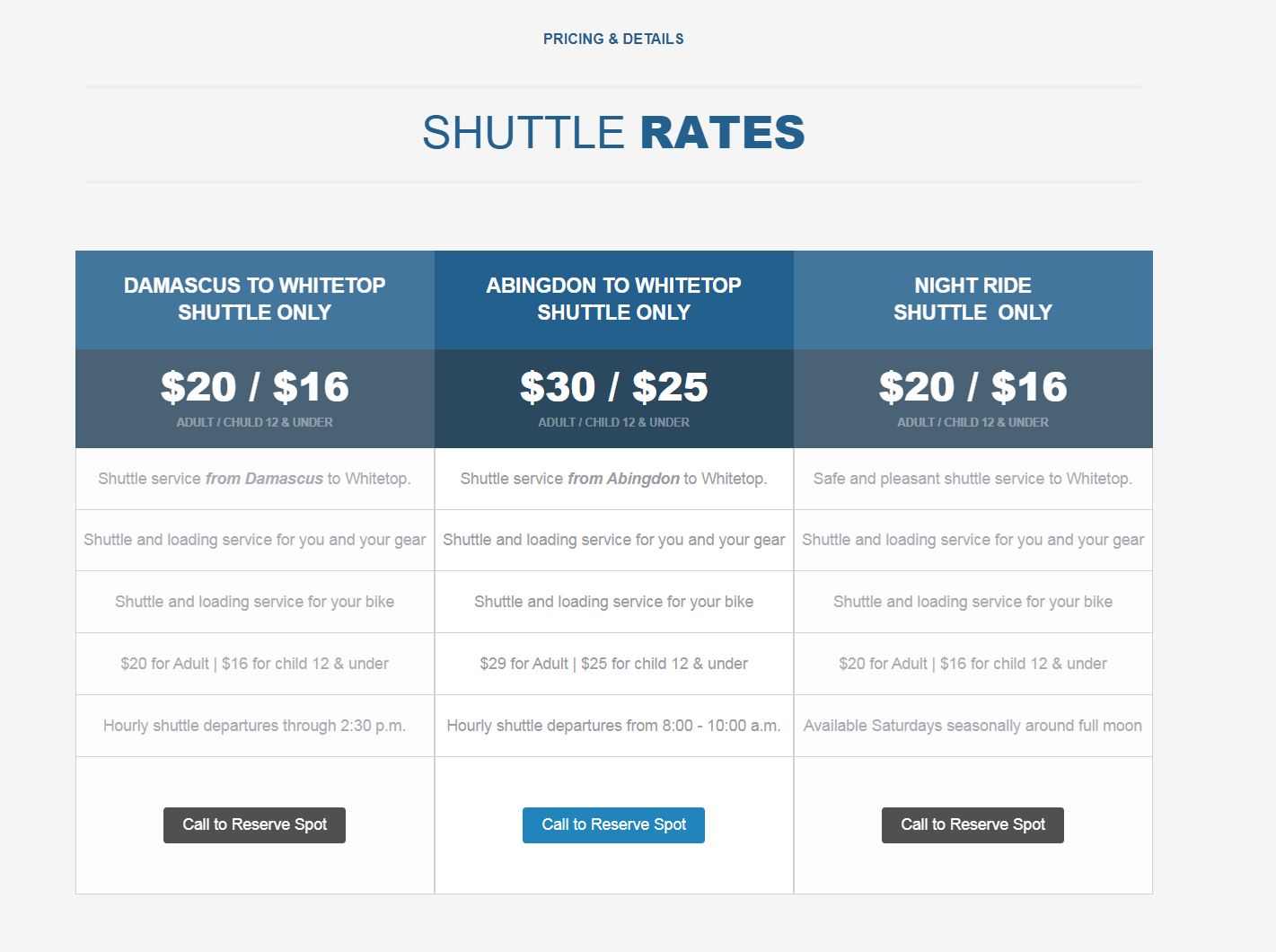Click 'Shuttle service from Damascus to Whitetop' row
This screenshot has width=1276, height=952.
click(255, 479)
